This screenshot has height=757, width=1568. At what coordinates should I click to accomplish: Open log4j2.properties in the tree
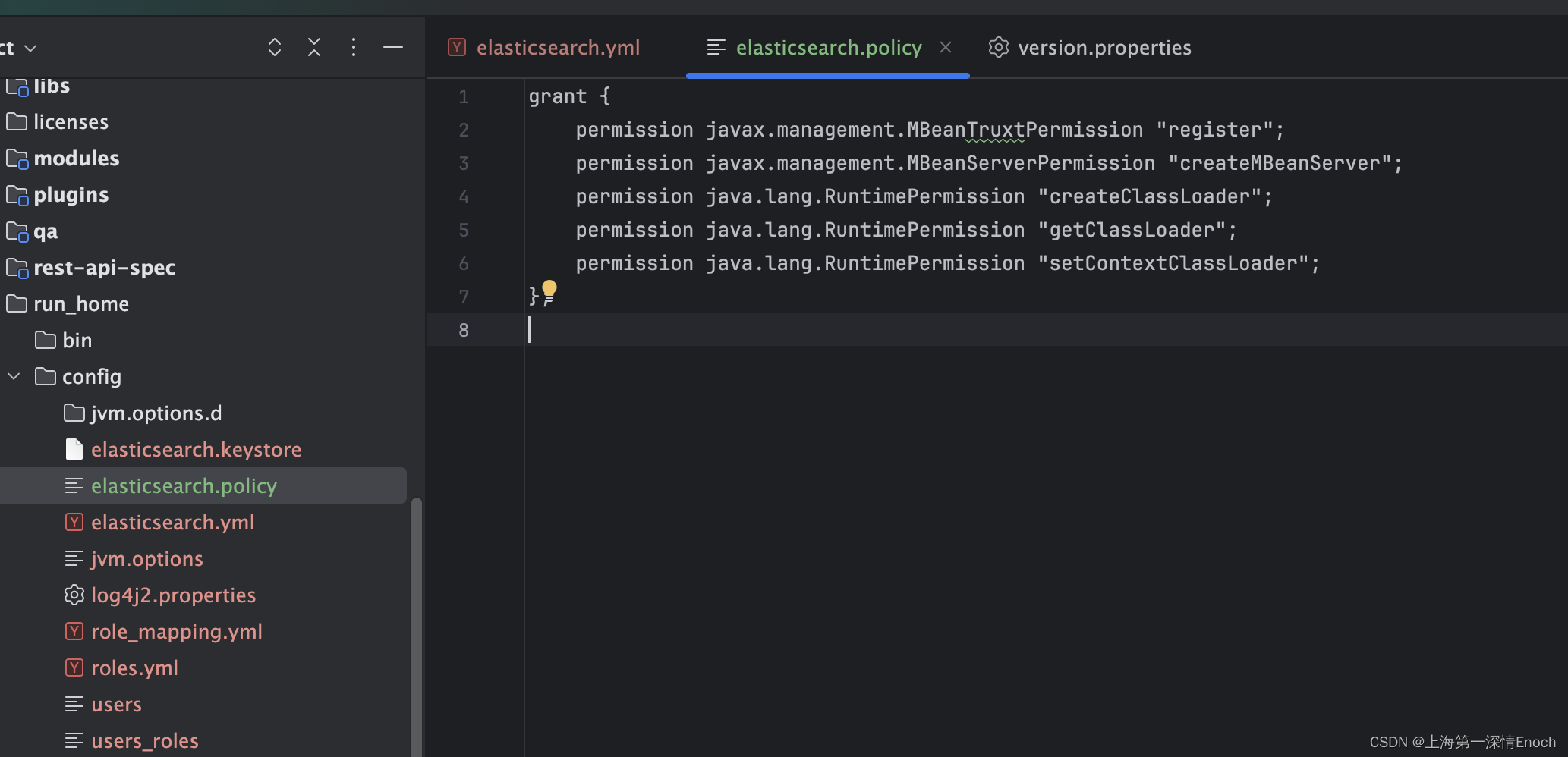174,595
